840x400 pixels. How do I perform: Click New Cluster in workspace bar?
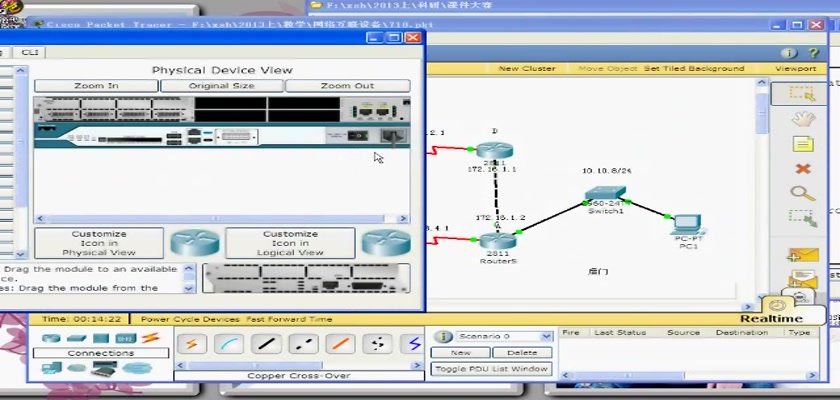(527, 69)
